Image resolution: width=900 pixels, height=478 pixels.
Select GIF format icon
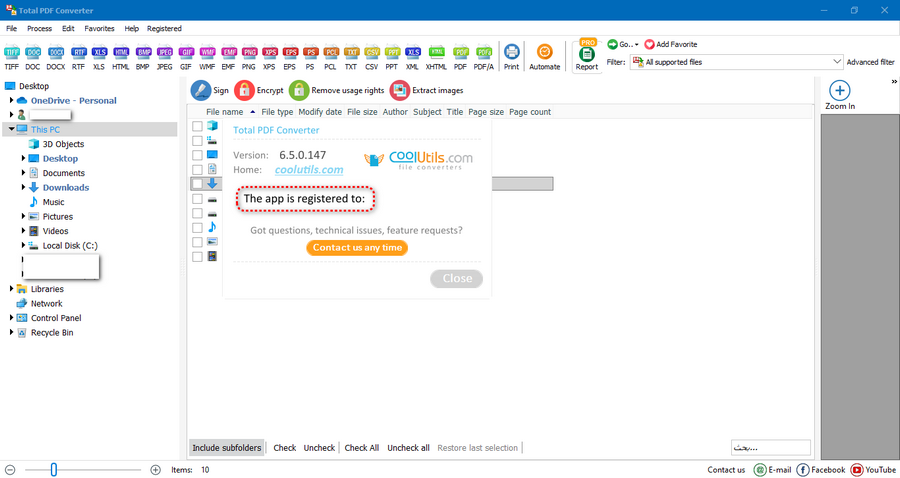[x=186, y=52]
